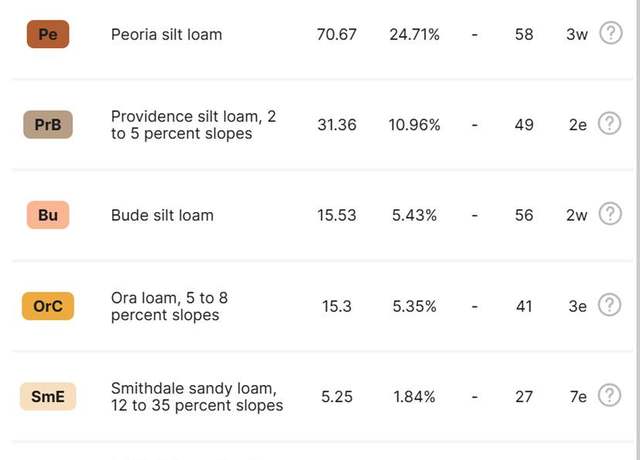
Task: Select the OrC orange soil badge
Action: click(x=48, y=306)
